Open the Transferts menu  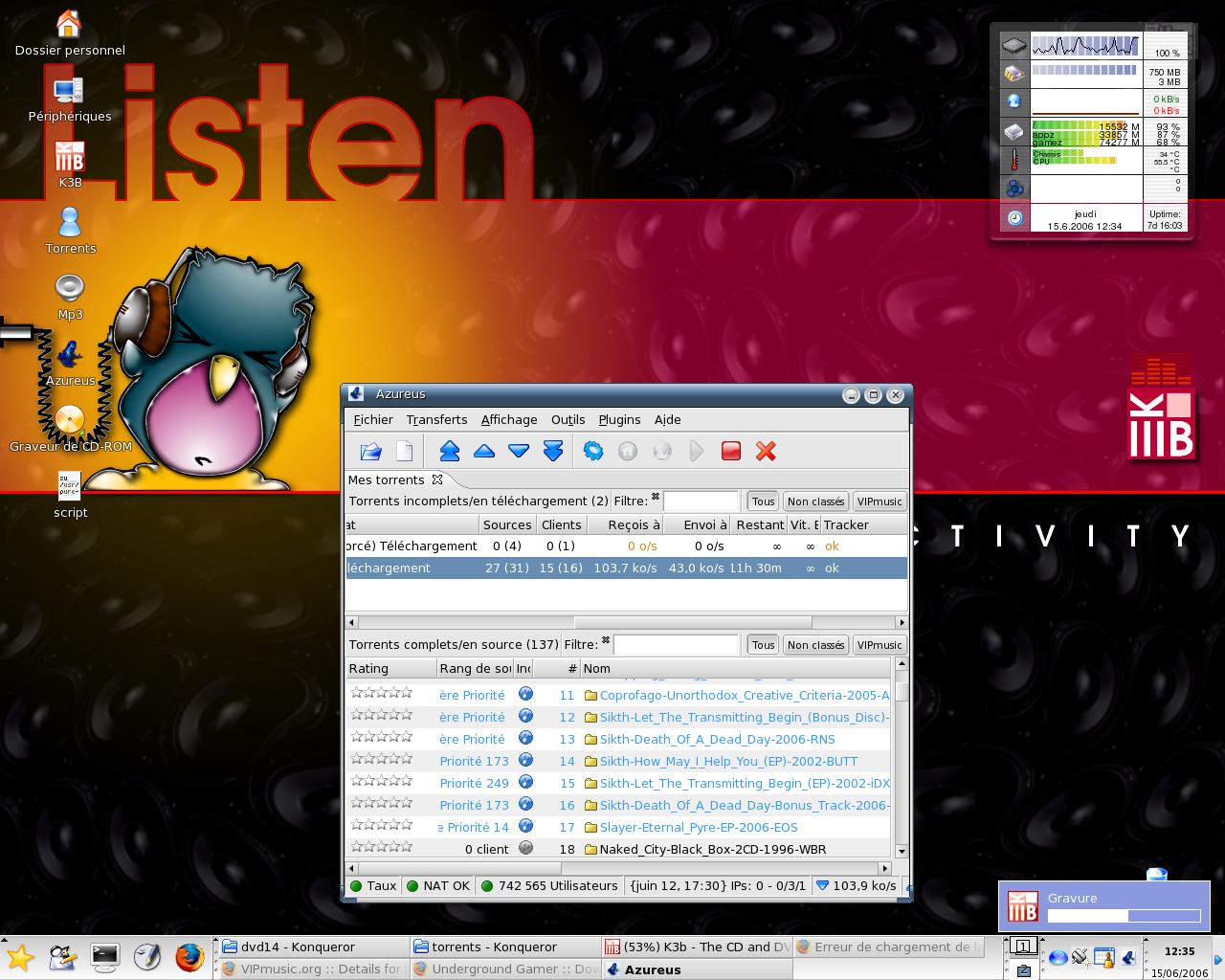point(436,419)
